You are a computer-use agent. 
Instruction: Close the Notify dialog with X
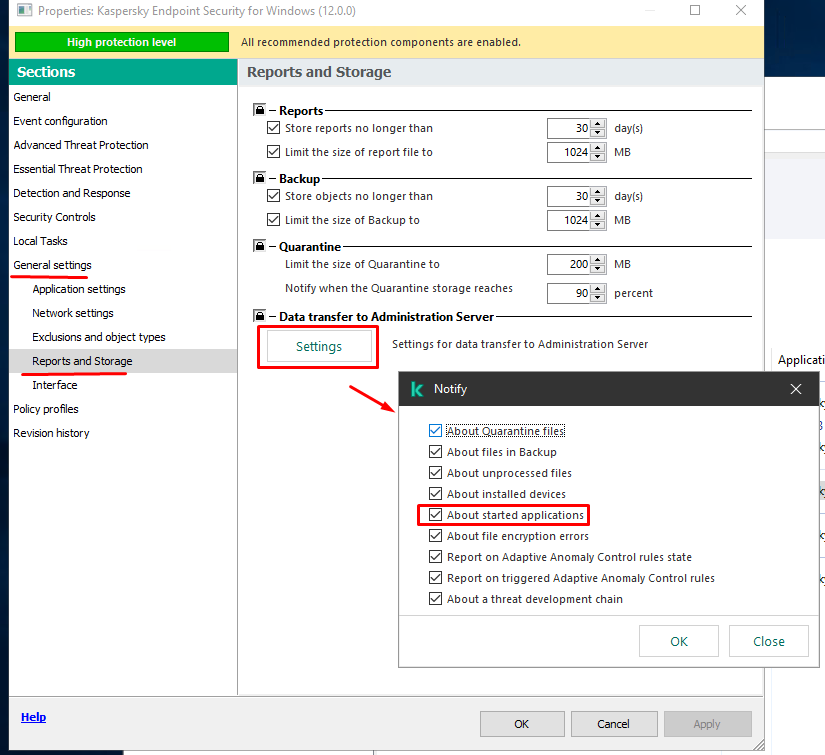point(796,389)
